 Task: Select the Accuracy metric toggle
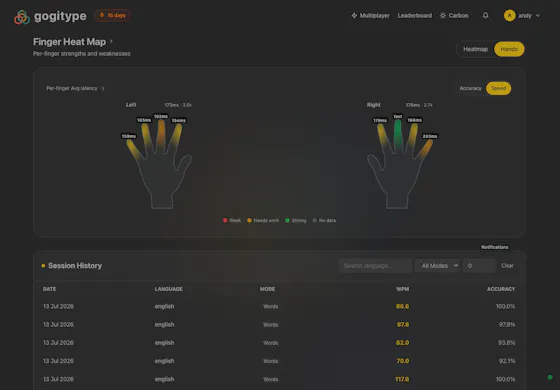pos(470,88)
